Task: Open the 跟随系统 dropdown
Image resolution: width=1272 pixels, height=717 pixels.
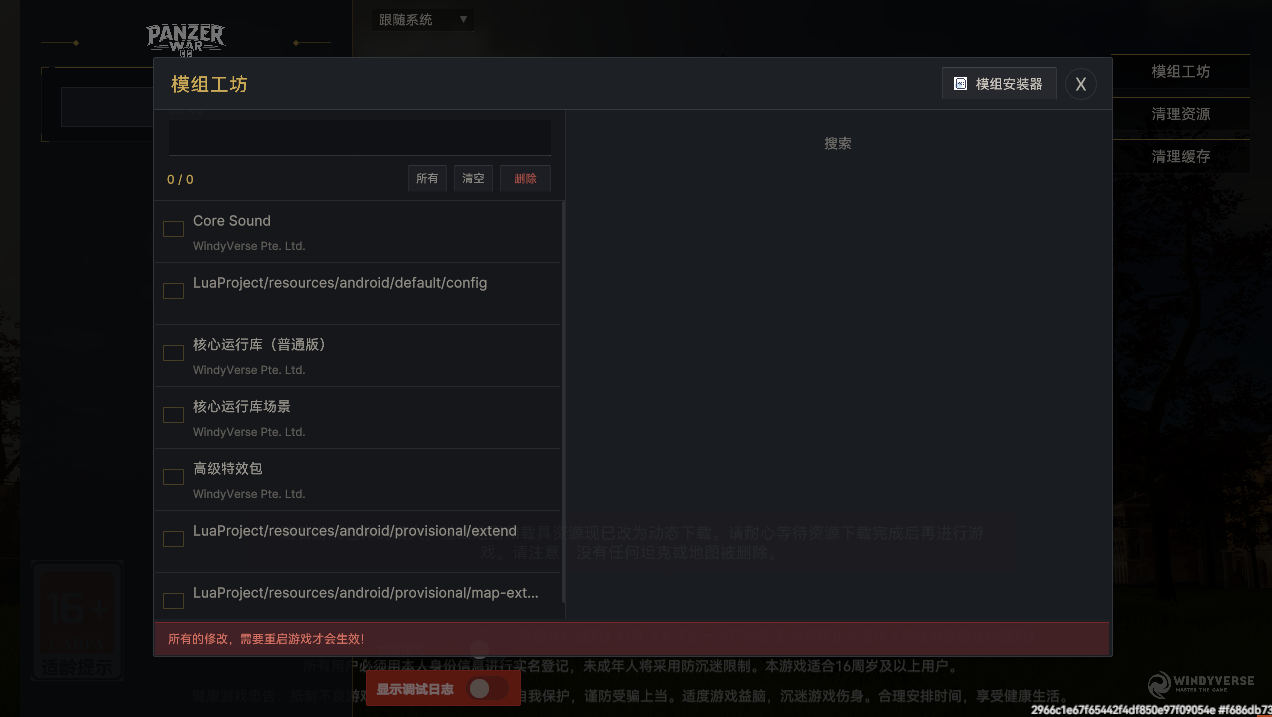Action: click(x=423, y=19)
